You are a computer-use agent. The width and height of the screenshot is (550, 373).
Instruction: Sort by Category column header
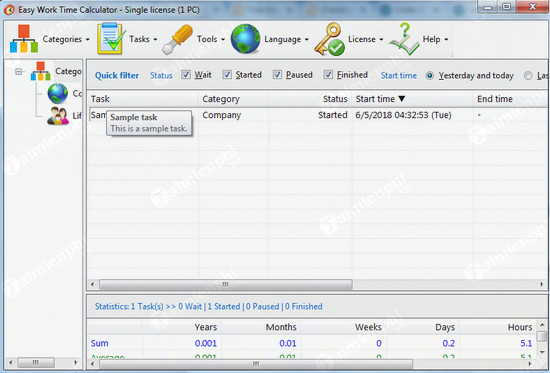[233, 99]
